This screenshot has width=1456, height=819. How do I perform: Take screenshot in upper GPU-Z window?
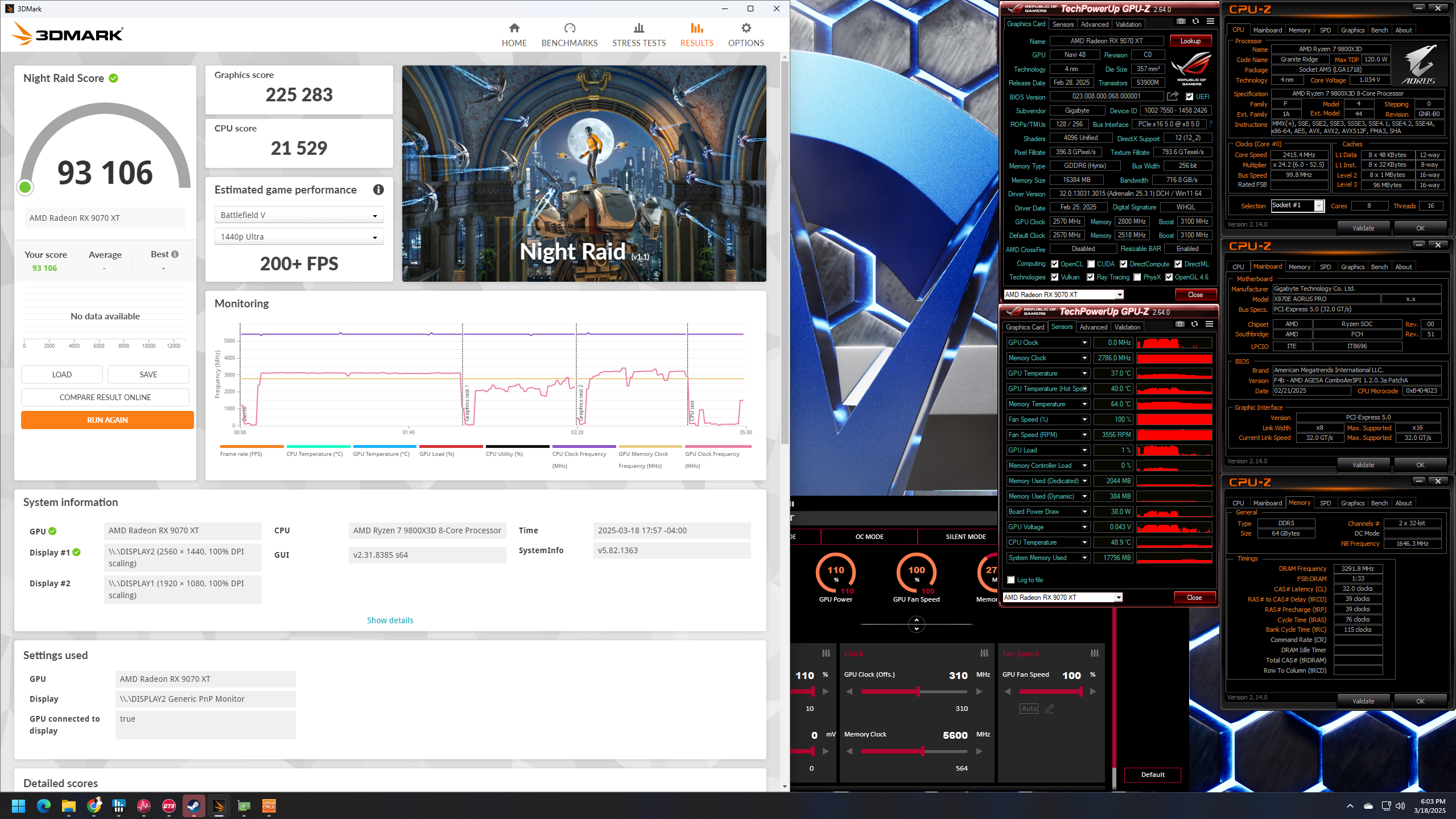(x=1181, y=22)
